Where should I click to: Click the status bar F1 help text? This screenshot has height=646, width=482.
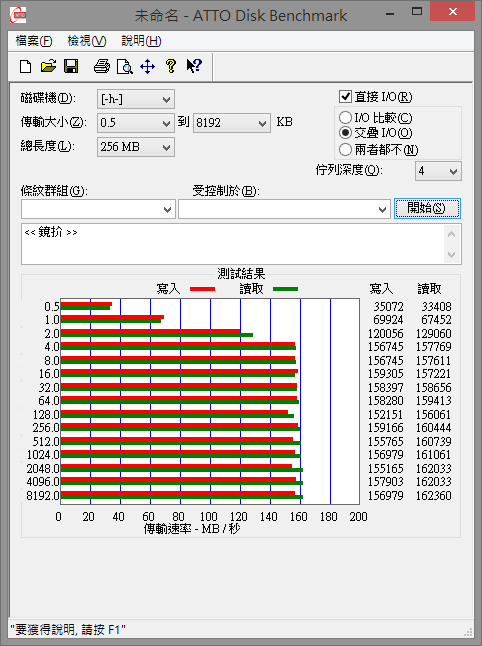point(68,630)
